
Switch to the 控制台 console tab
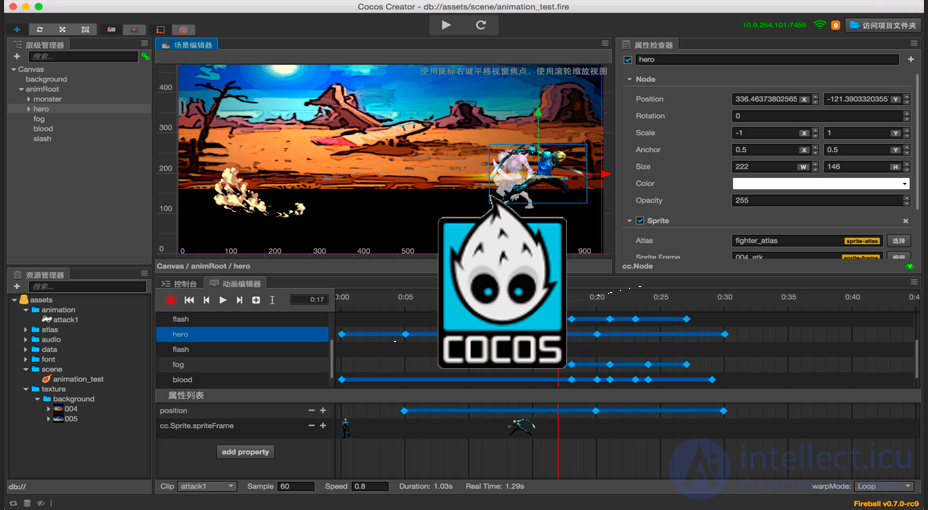pos(179,284)
